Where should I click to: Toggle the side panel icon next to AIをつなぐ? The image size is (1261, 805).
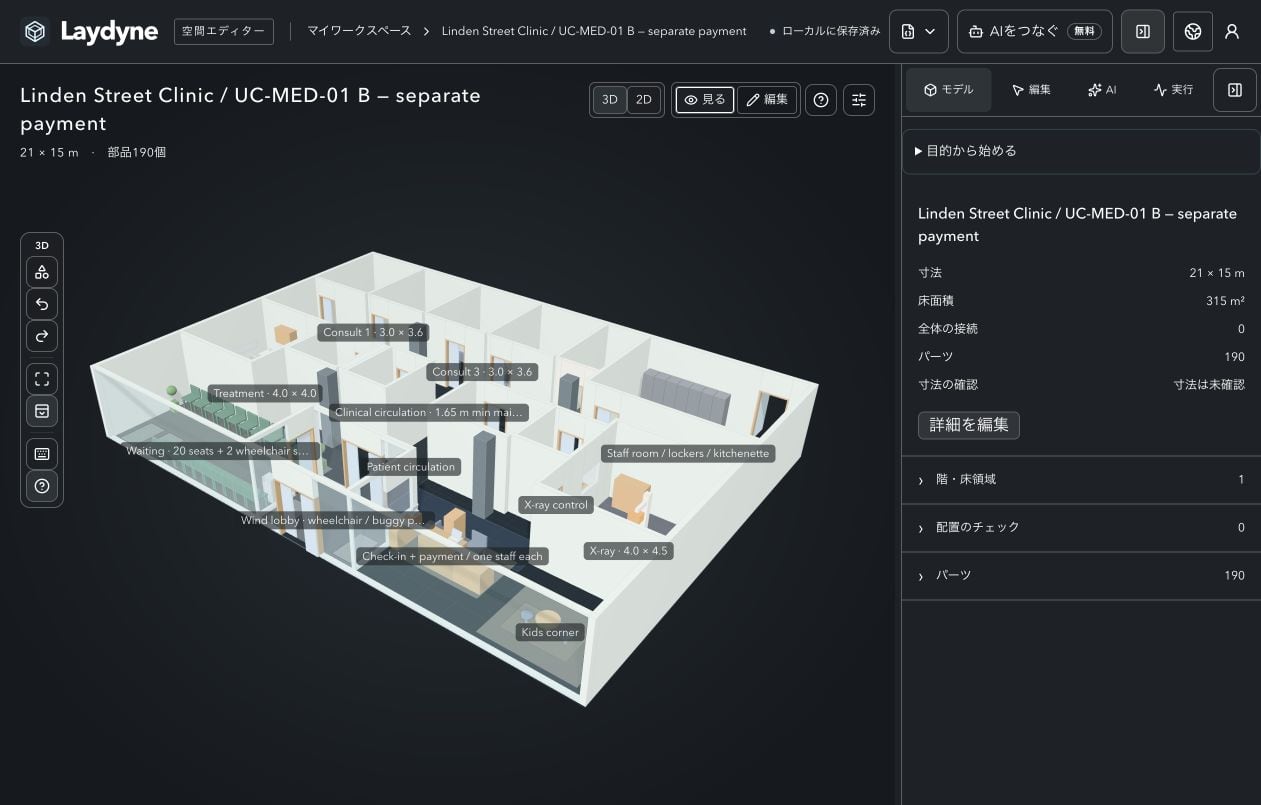pyautogui.click(x=1141, y=32)
